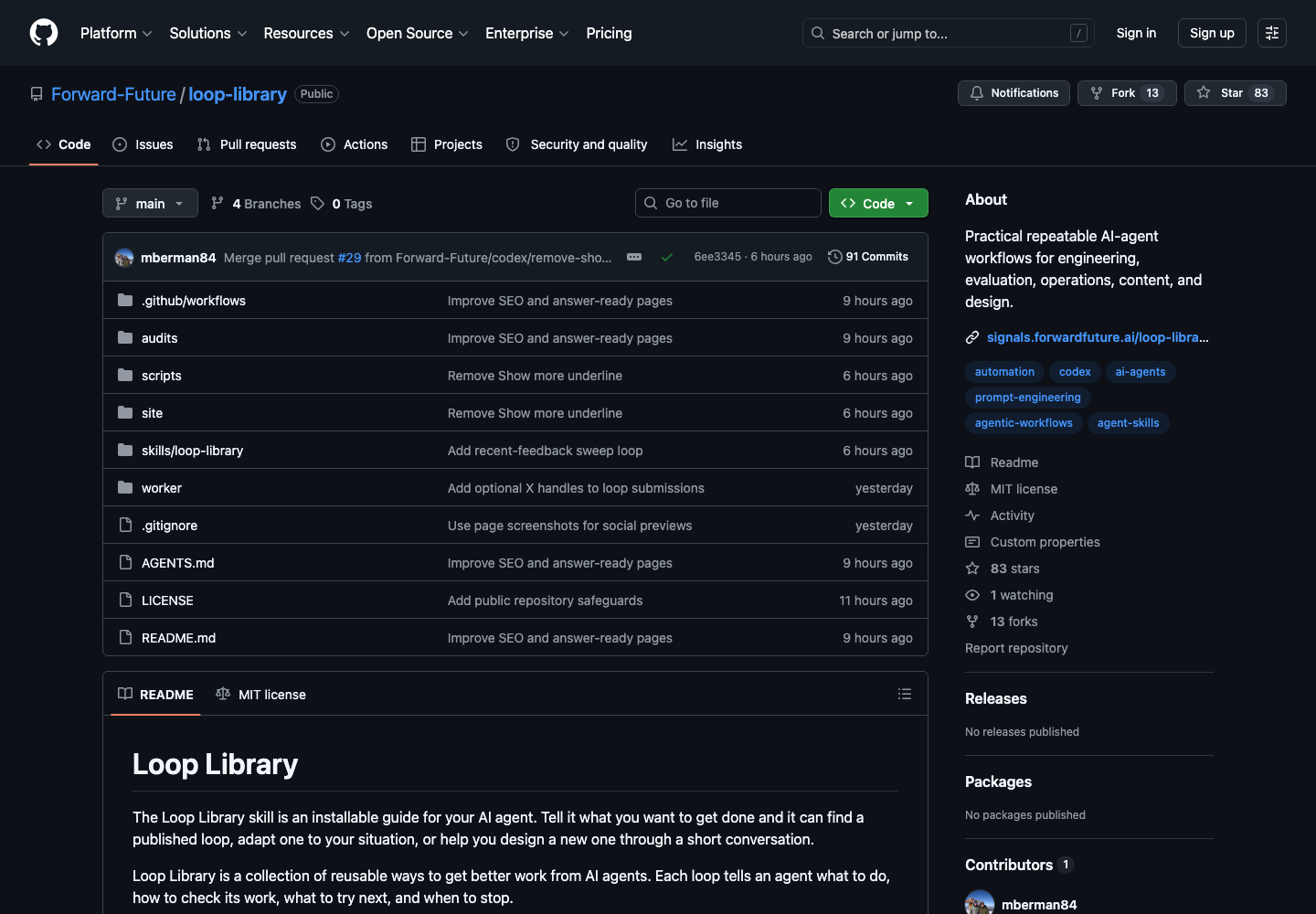Viewport: 1316px width, 914px height.
Task: Open the Forward-Future organization link
Action: (x=113, y=94)
